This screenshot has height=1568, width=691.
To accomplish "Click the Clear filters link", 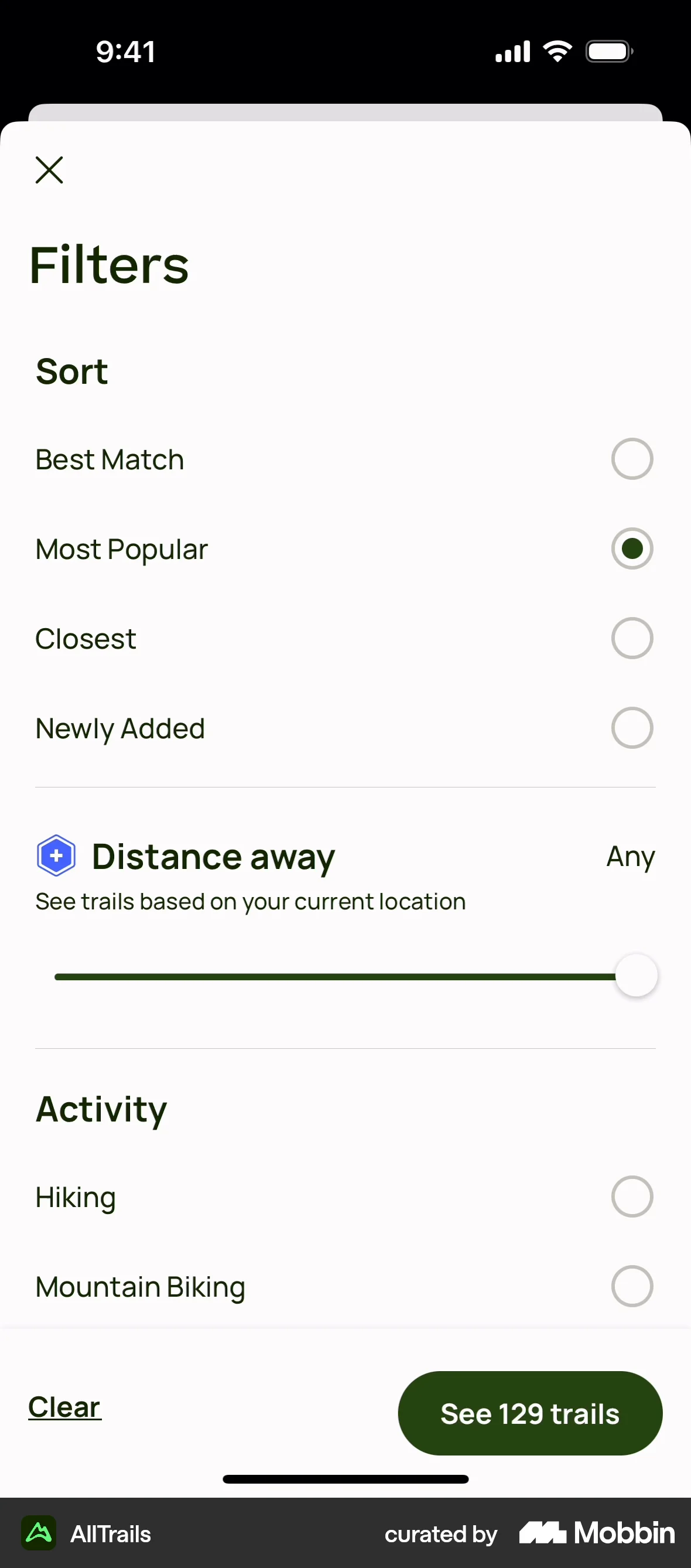I will (x=64, y=1407).
